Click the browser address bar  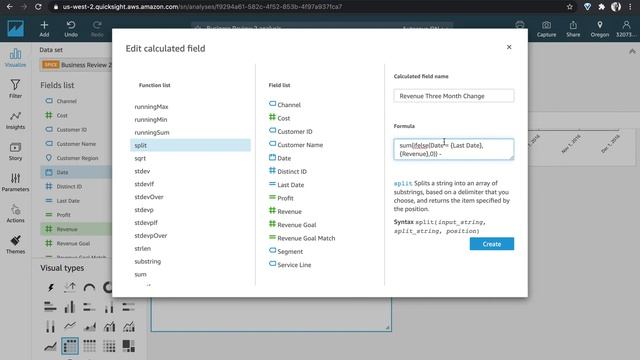pos(310,7)
